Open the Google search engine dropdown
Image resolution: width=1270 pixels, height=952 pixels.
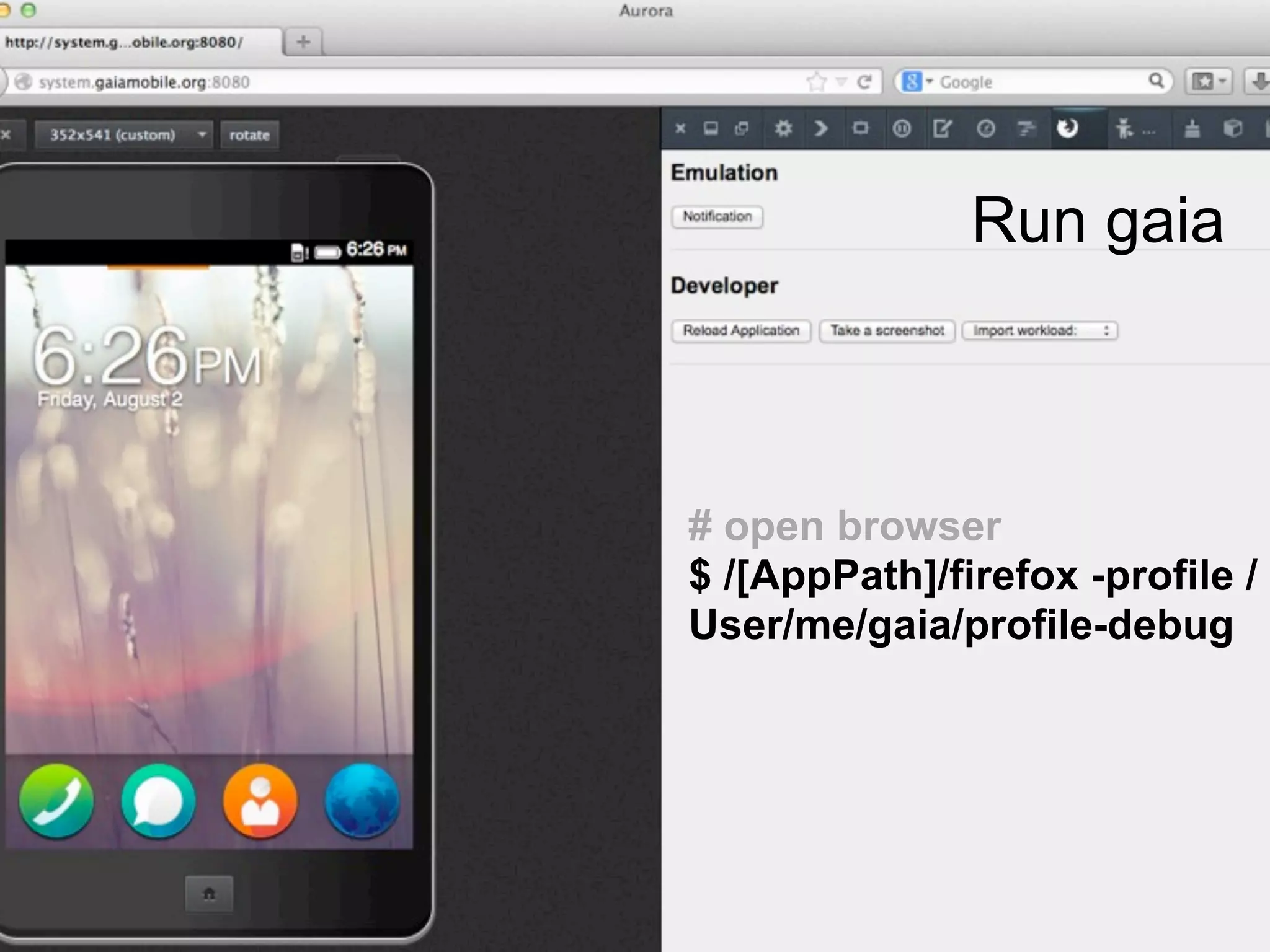(x=918, y=82)
